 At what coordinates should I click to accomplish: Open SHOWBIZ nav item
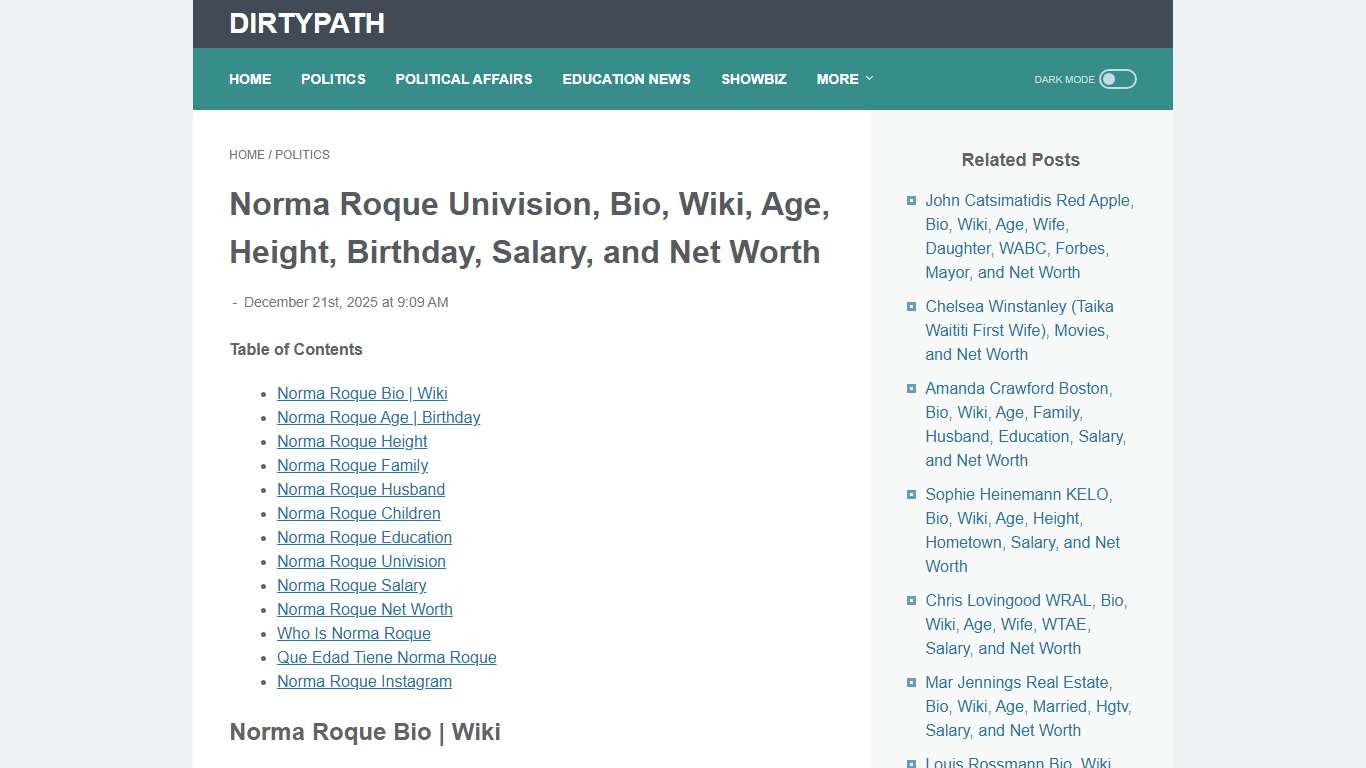click(754, 79)
